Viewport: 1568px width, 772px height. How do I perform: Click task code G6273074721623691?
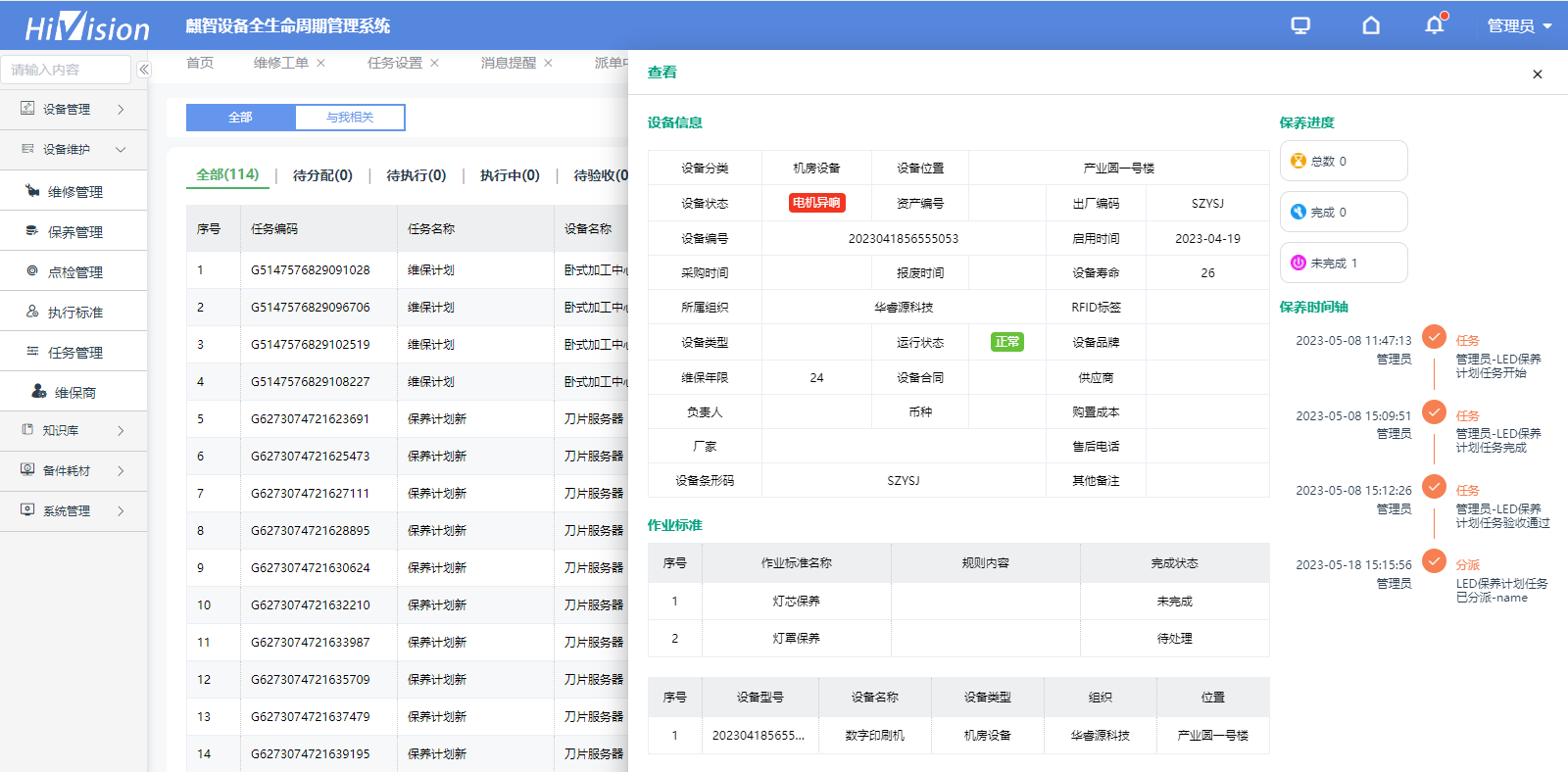point(311,419)
